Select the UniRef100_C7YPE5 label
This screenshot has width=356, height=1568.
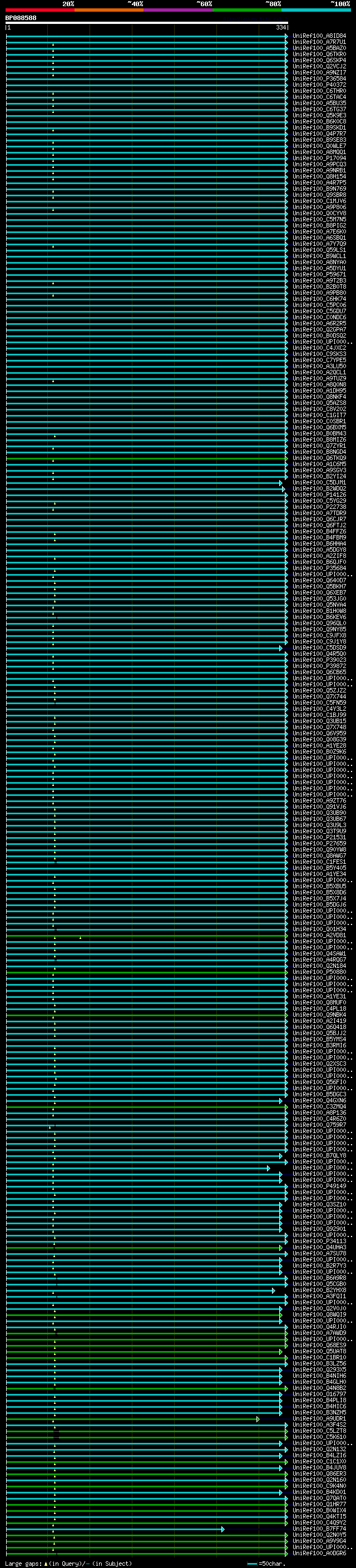tap(319, 360)
